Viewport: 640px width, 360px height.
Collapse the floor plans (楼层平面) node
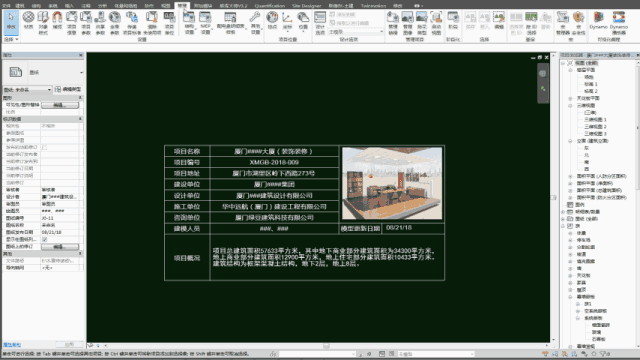571,70
